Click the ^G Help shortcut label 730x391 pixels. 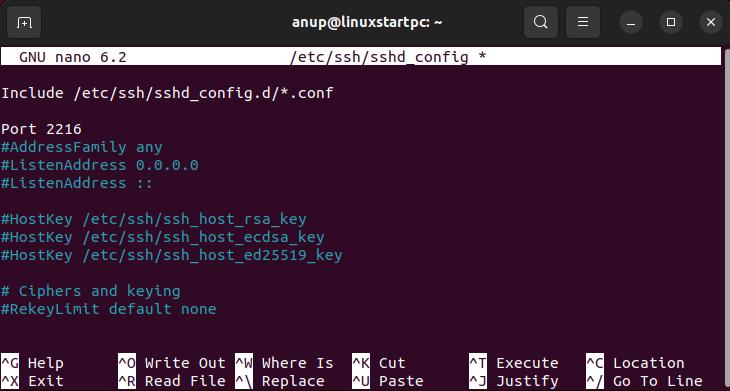(x=33, y=363)
